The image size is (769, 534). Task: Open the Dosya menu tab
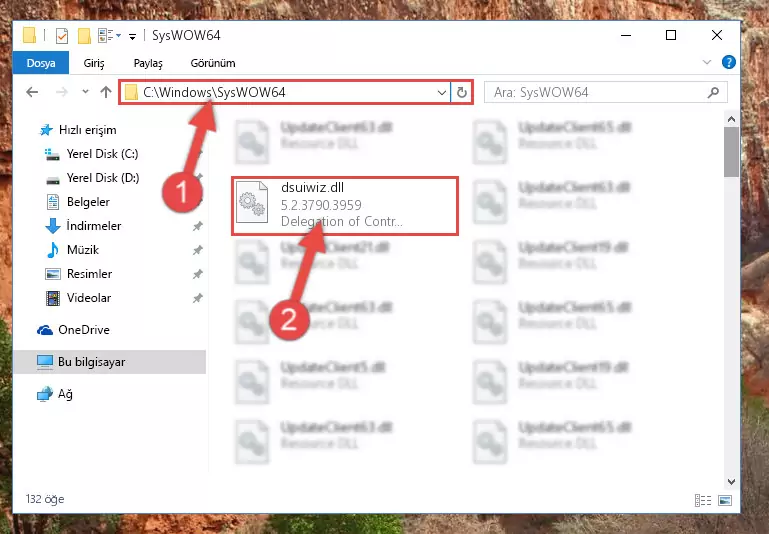[x=41, y=63]
